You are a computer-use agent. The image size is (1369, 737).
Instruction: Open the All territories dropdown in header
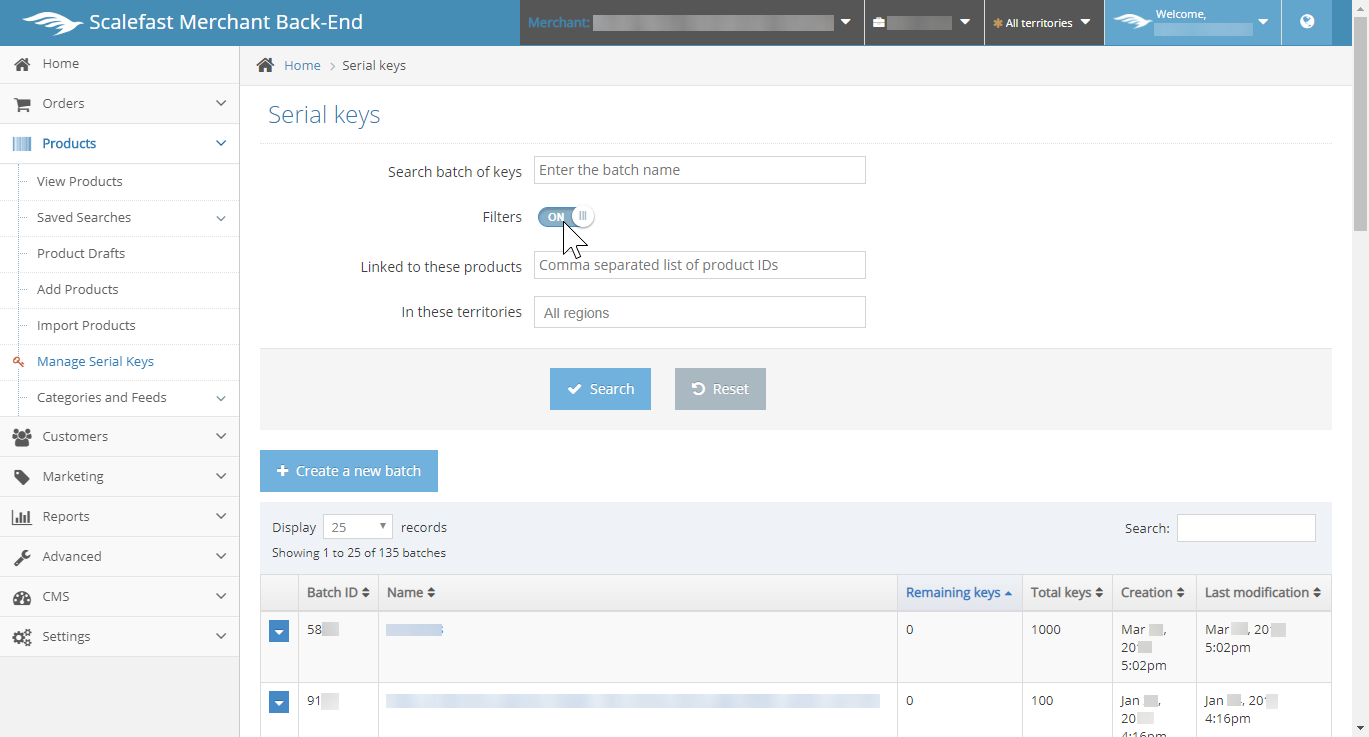(1043, 23)
